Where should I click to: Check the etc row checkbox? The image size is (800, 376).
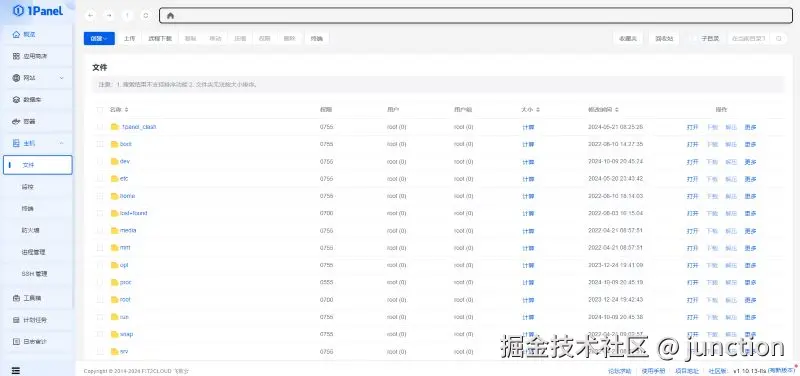(x=100, y=179)
